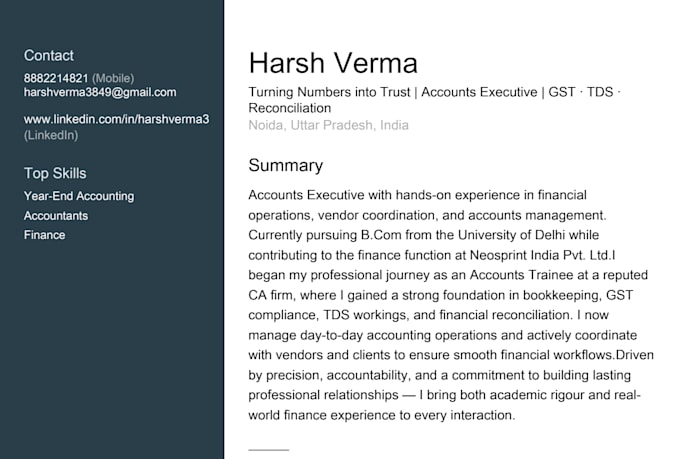
Task: Select the mobile number 8882214821
Action: point(56,79)
